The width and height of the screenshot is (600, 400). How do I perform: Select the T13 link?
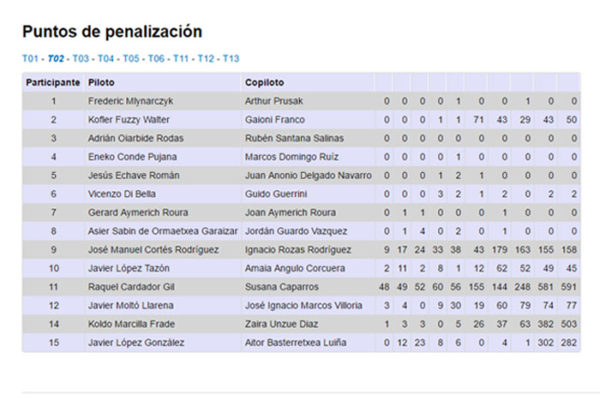pos(231,59)
